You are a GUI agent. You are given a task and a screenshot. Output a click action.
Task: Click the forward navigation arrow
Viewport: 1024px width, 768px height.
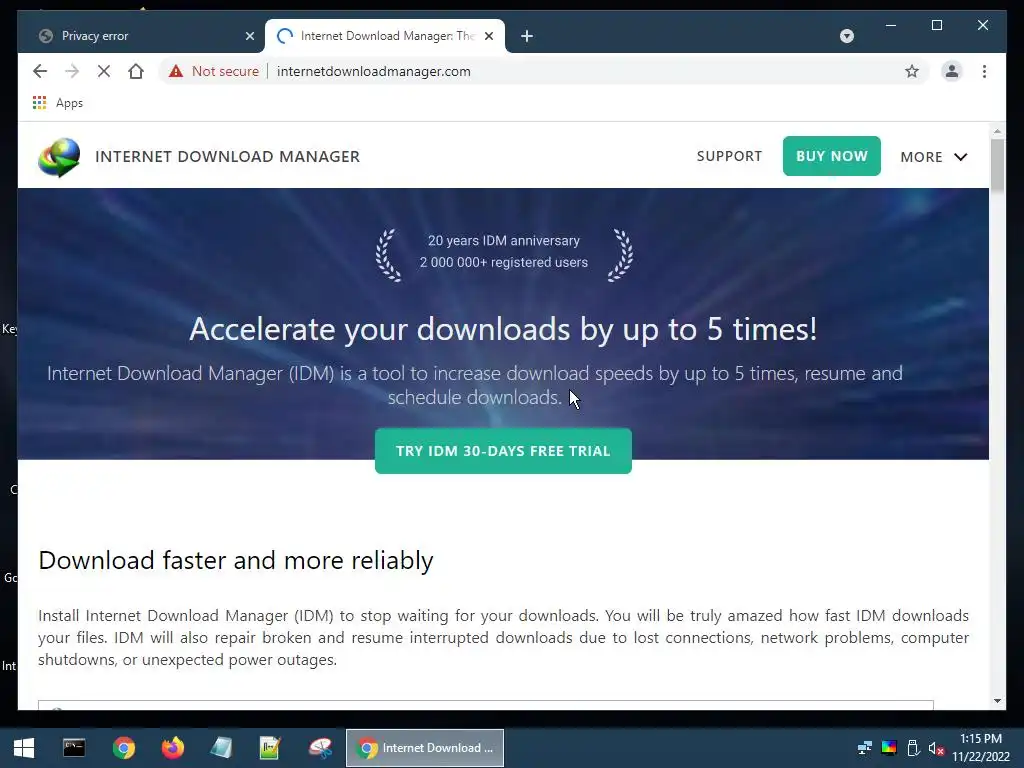coord(72,71)
